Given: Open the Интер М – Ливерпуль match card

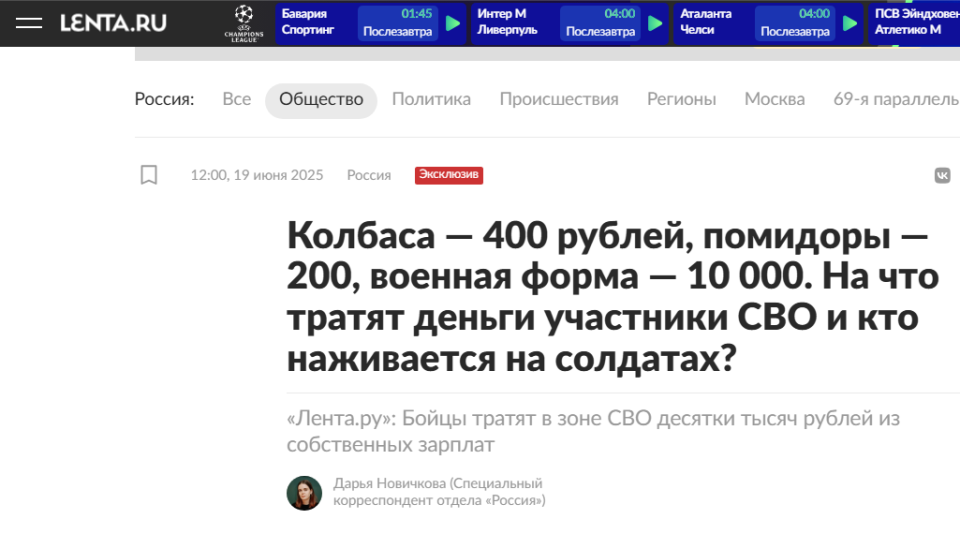Looking at the screenshot, I should coord(569,23).
